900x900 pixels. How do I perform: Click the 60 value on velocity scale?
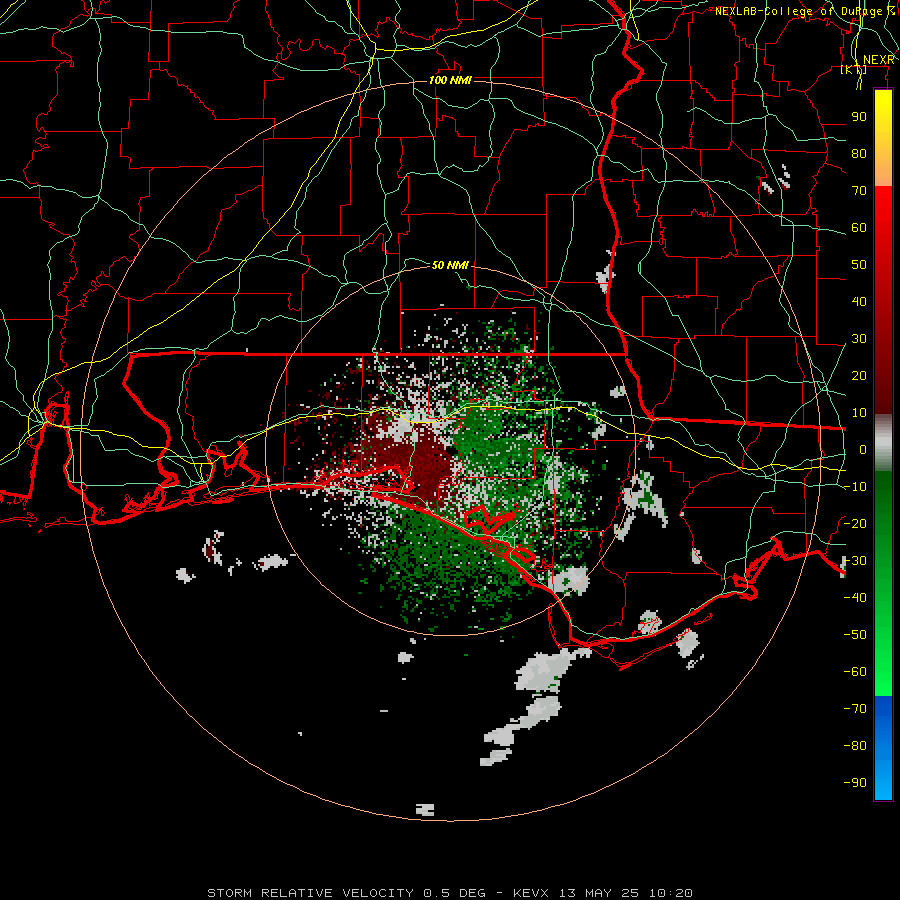point(859,228)
